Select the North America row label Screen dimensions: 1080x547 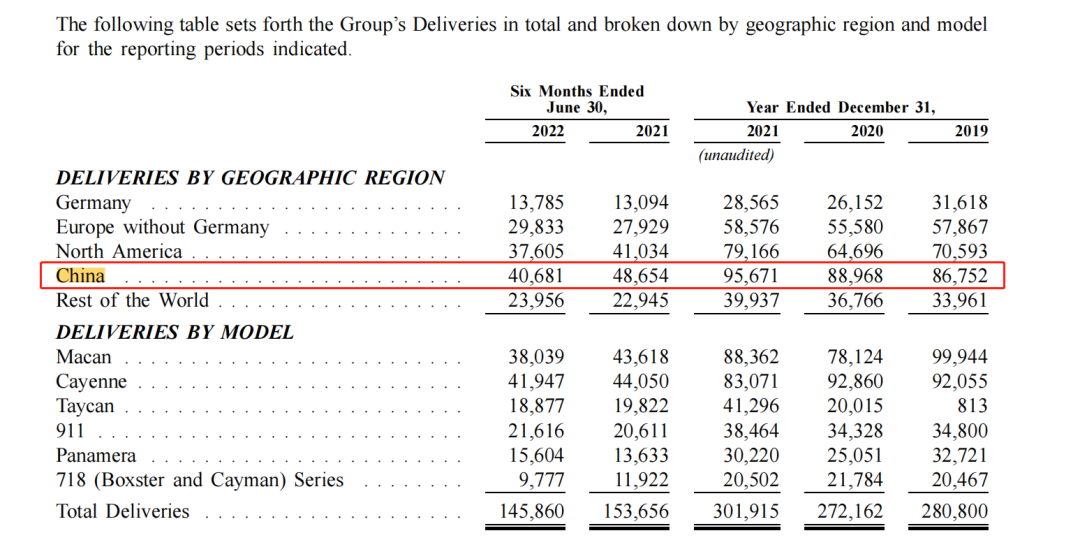click(118, 251)
